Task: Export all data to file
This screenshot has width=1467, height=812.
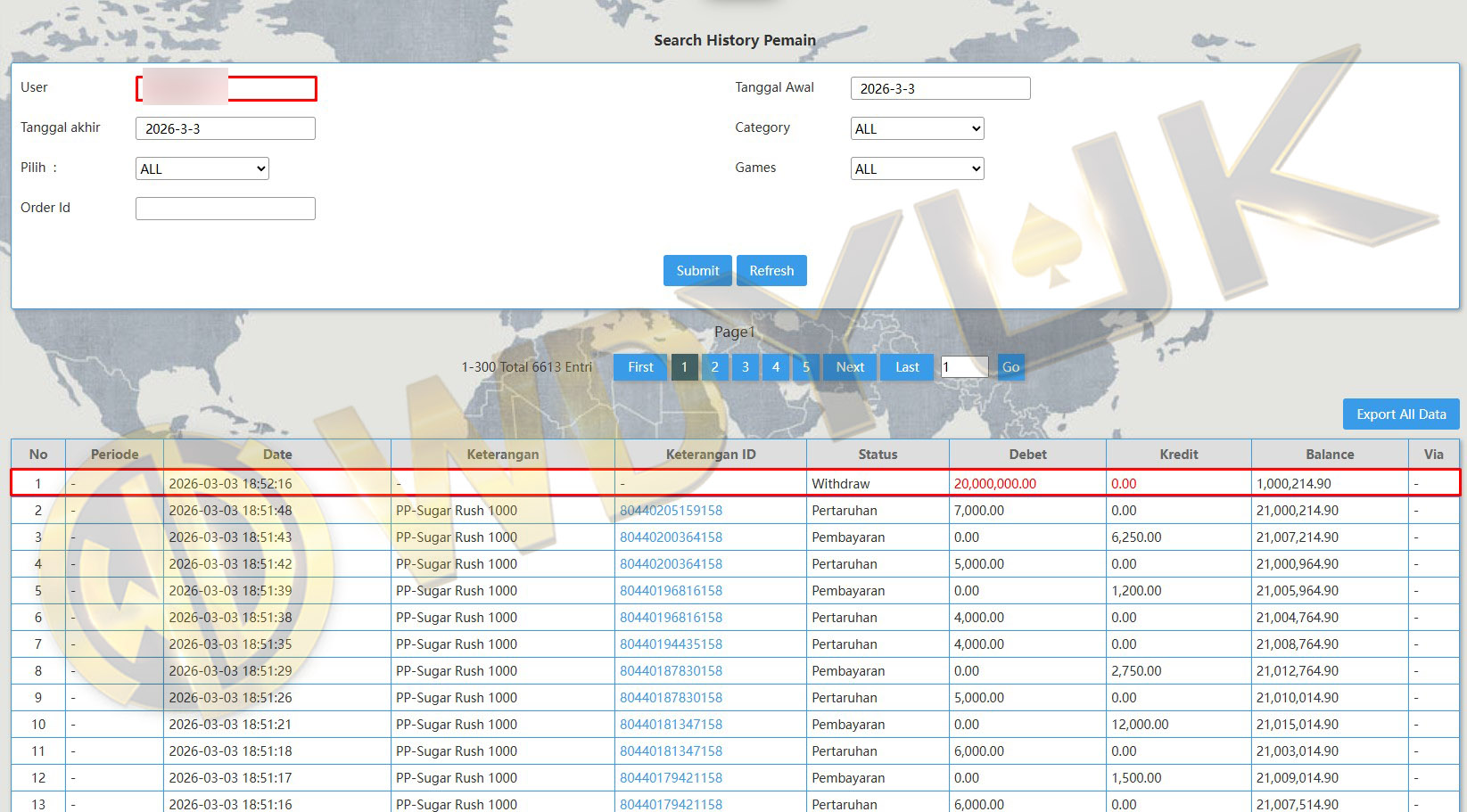Action: 1400,414
